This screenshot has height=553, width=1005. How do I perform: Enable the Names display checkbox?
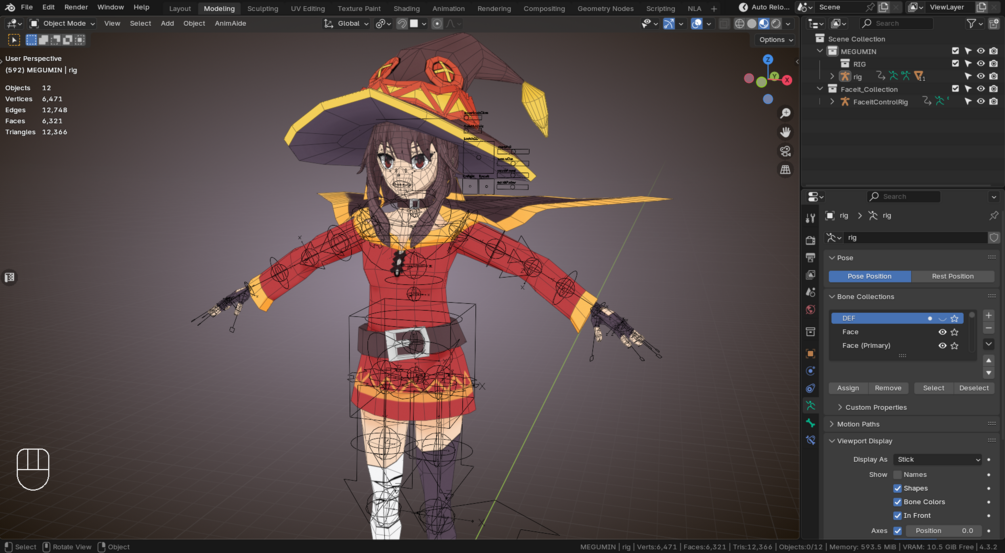tap(897, 475)
